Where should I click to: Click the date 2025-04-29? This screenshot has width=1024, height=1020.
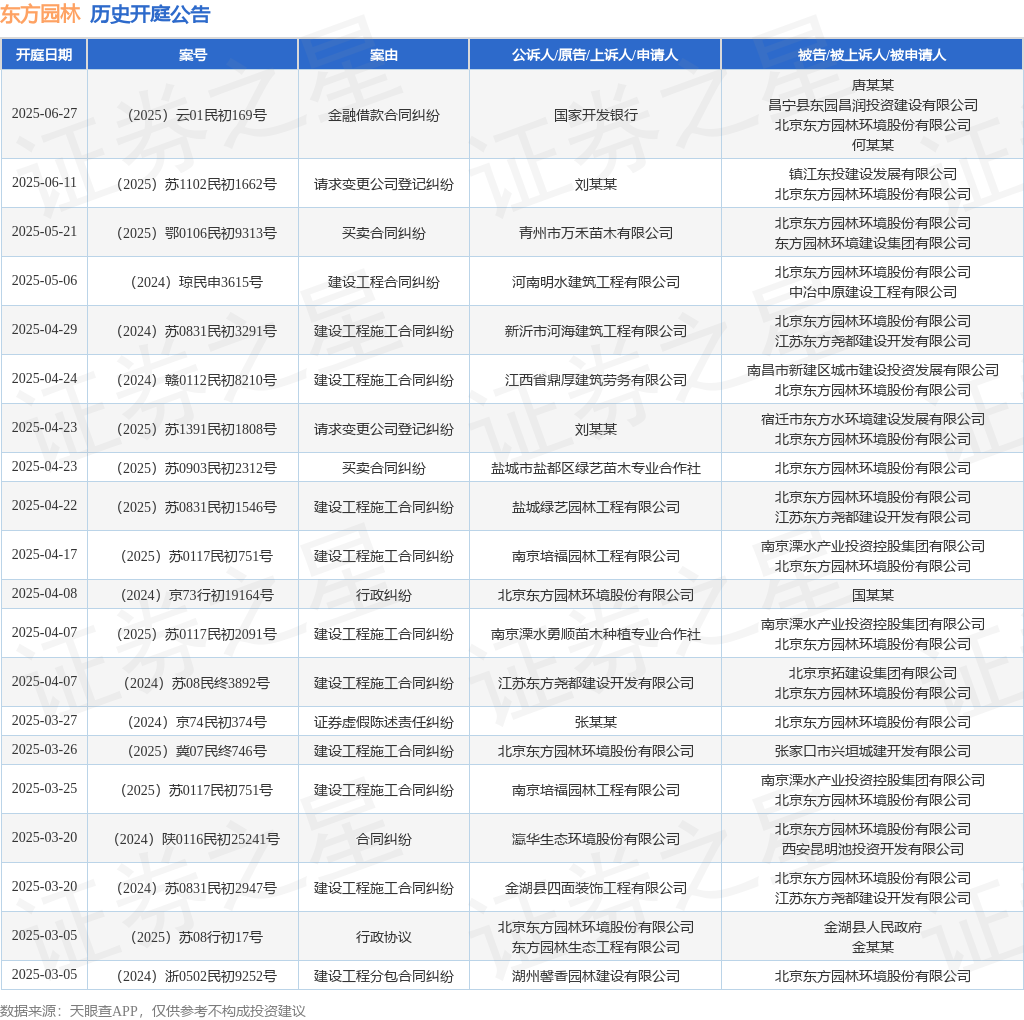pos(44,330)
